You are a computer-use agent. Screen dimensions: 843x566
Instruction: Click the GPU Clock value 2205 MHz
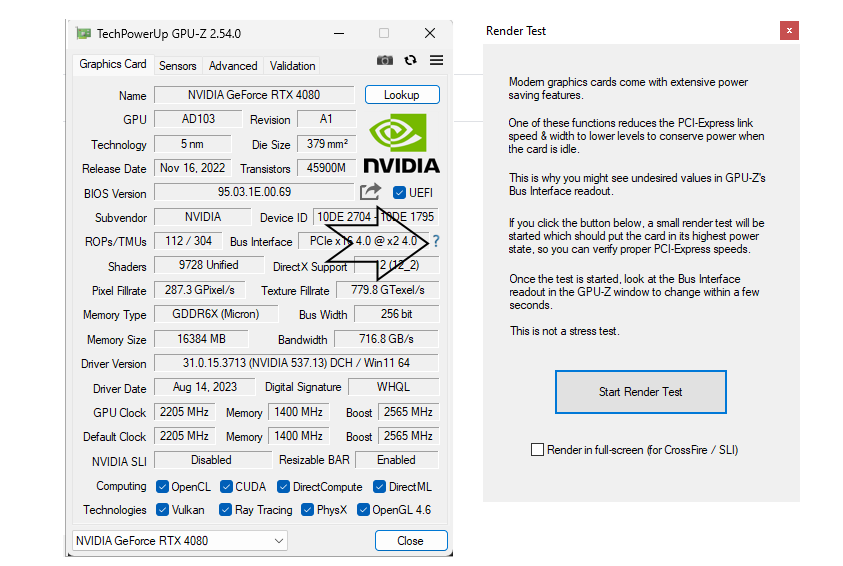click(x=184, y=412)
